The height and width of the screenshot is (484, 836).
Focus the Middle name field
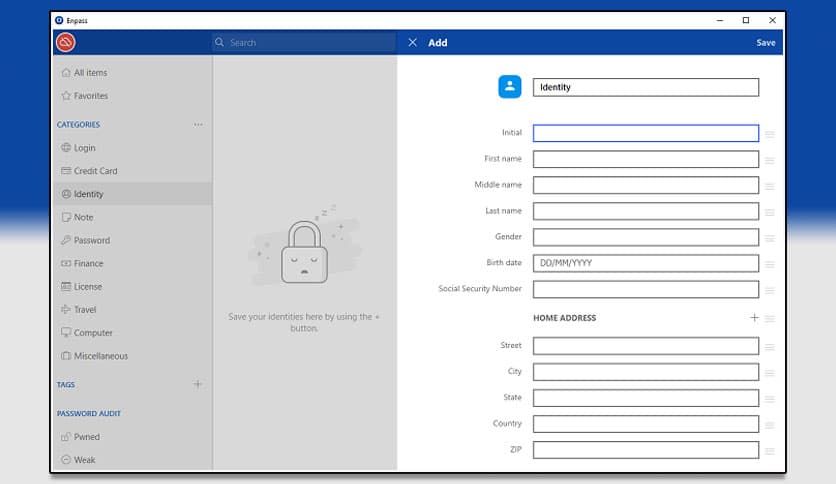click(646, 185)
